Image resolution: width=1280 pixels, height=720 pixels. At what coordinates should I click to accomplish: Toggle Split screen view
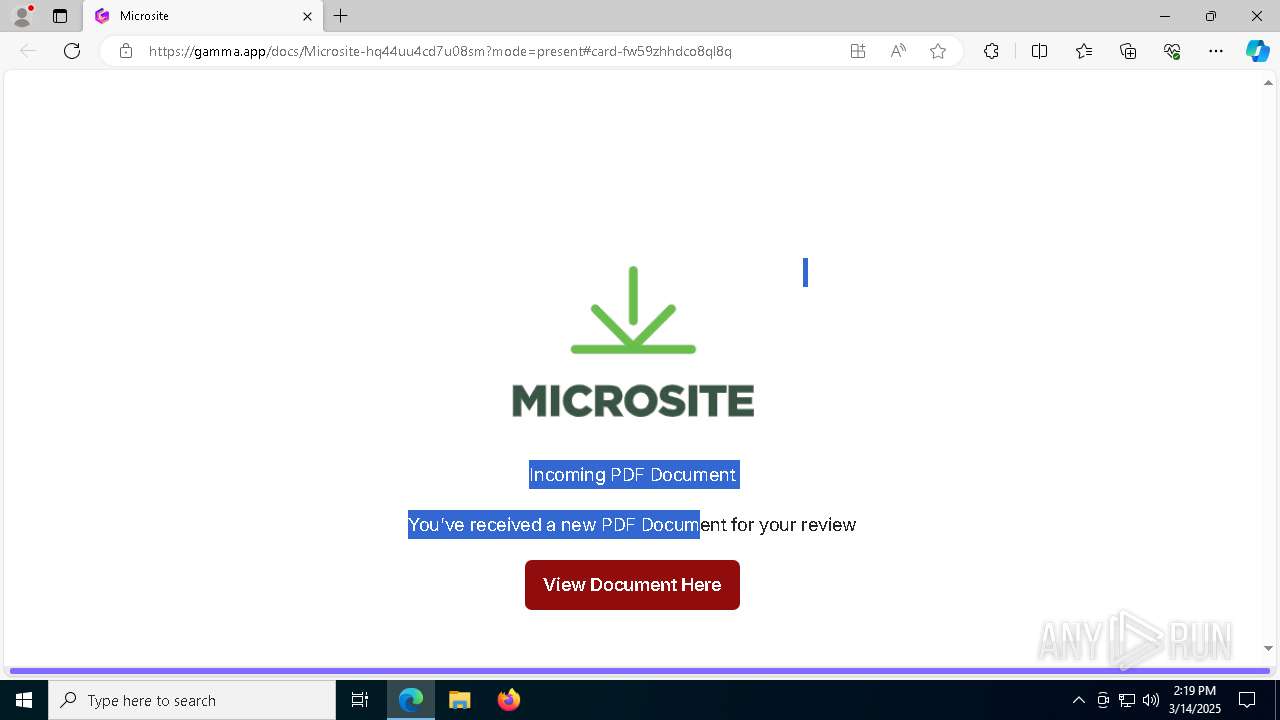click(x=1039, y=51)
